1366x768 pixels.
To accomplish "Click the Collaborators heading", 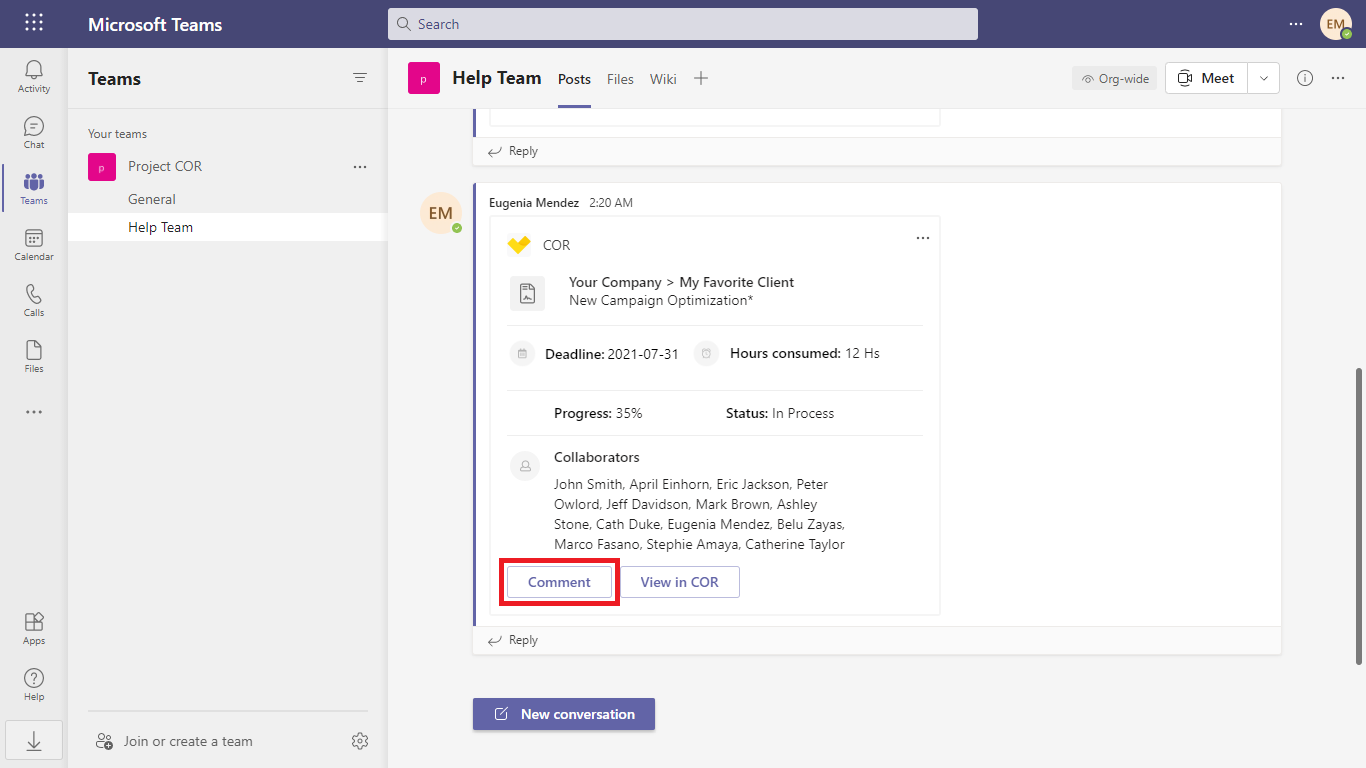I will point(597,457).
